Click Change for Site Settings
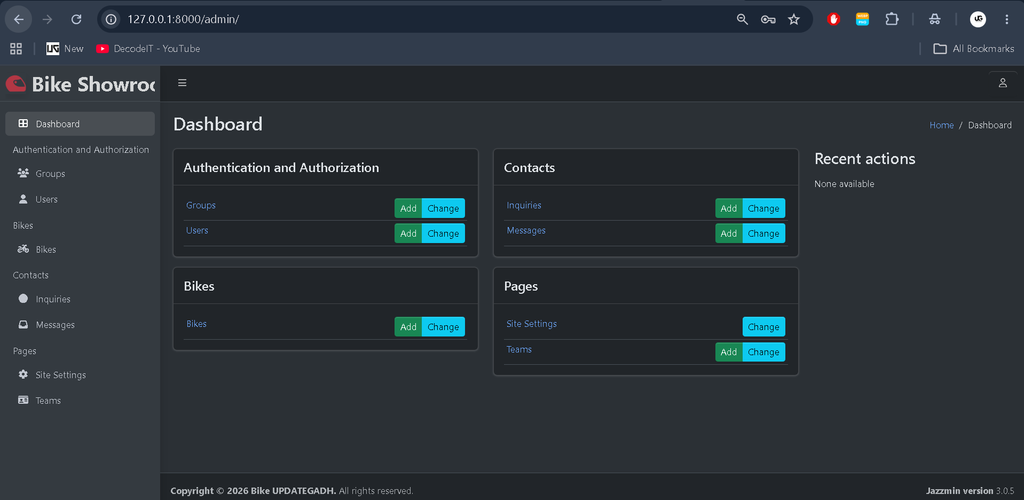 [x=764, y=327]
